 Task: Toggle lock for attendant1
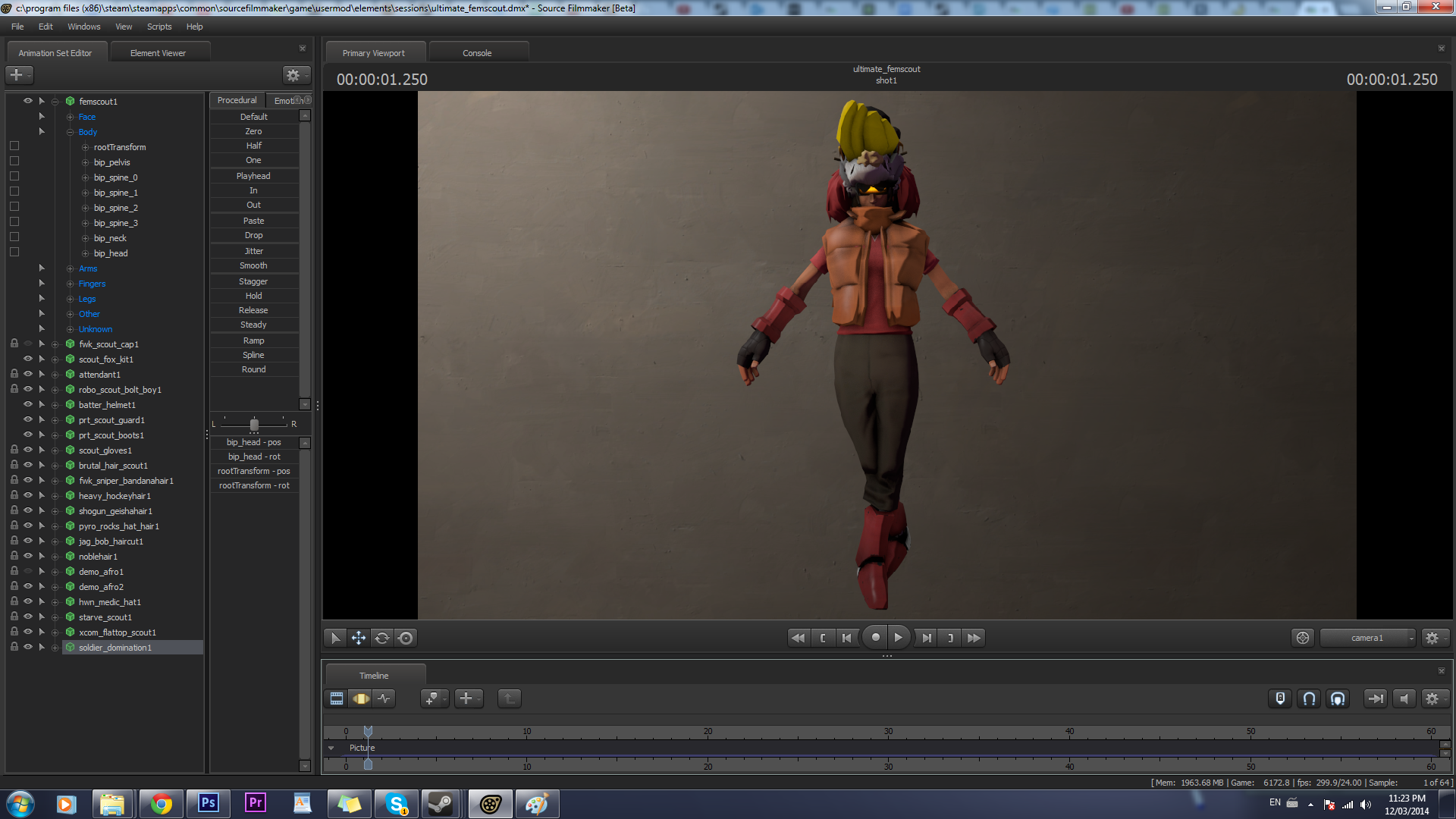click(x=14, y=374)
